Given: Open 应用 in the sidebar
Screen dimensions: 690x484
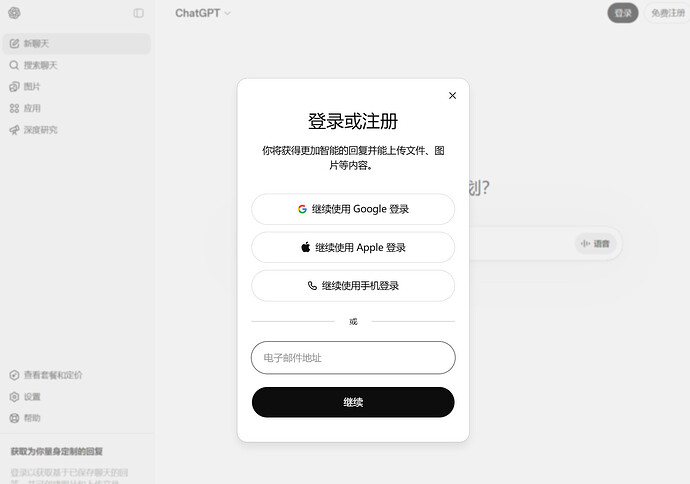Looking at the screenshot, I should [x=77, y=108].
